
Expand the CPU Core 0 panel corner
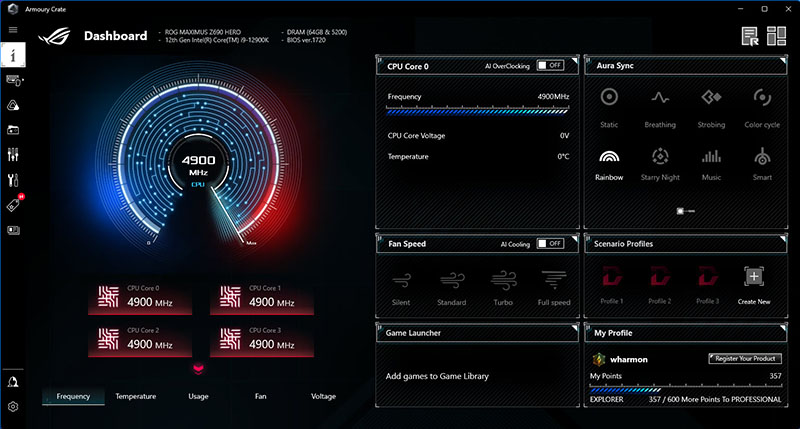point(574,61)
